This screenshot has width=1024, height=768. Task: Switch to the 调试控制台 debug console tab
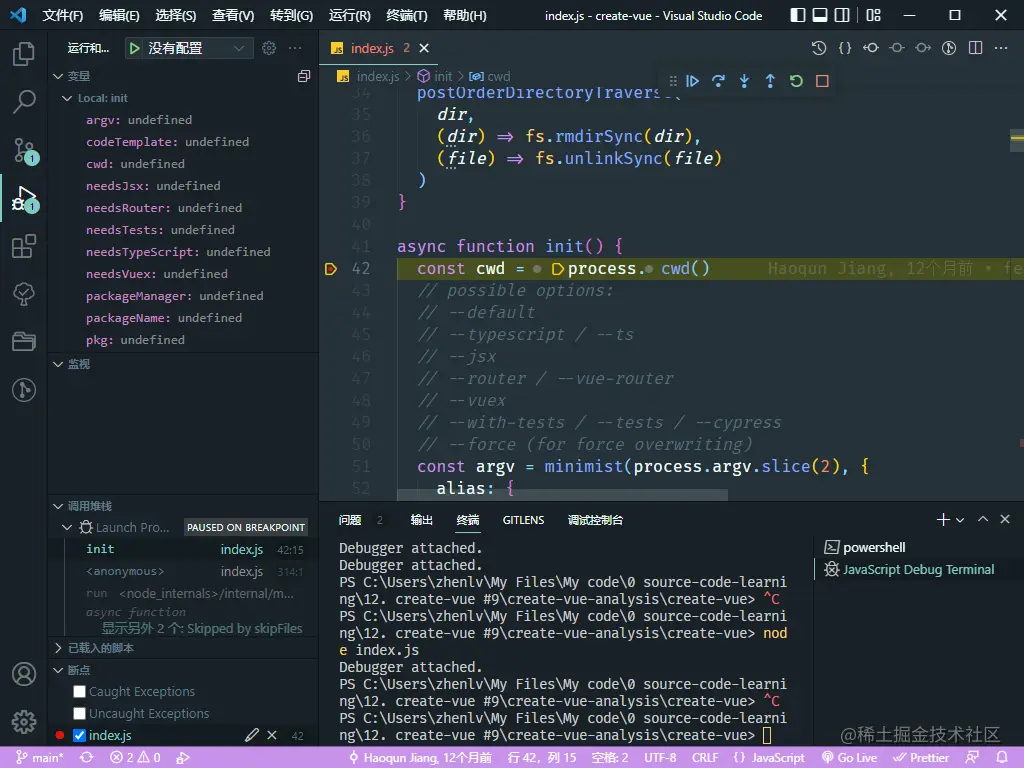pos(595,520)
